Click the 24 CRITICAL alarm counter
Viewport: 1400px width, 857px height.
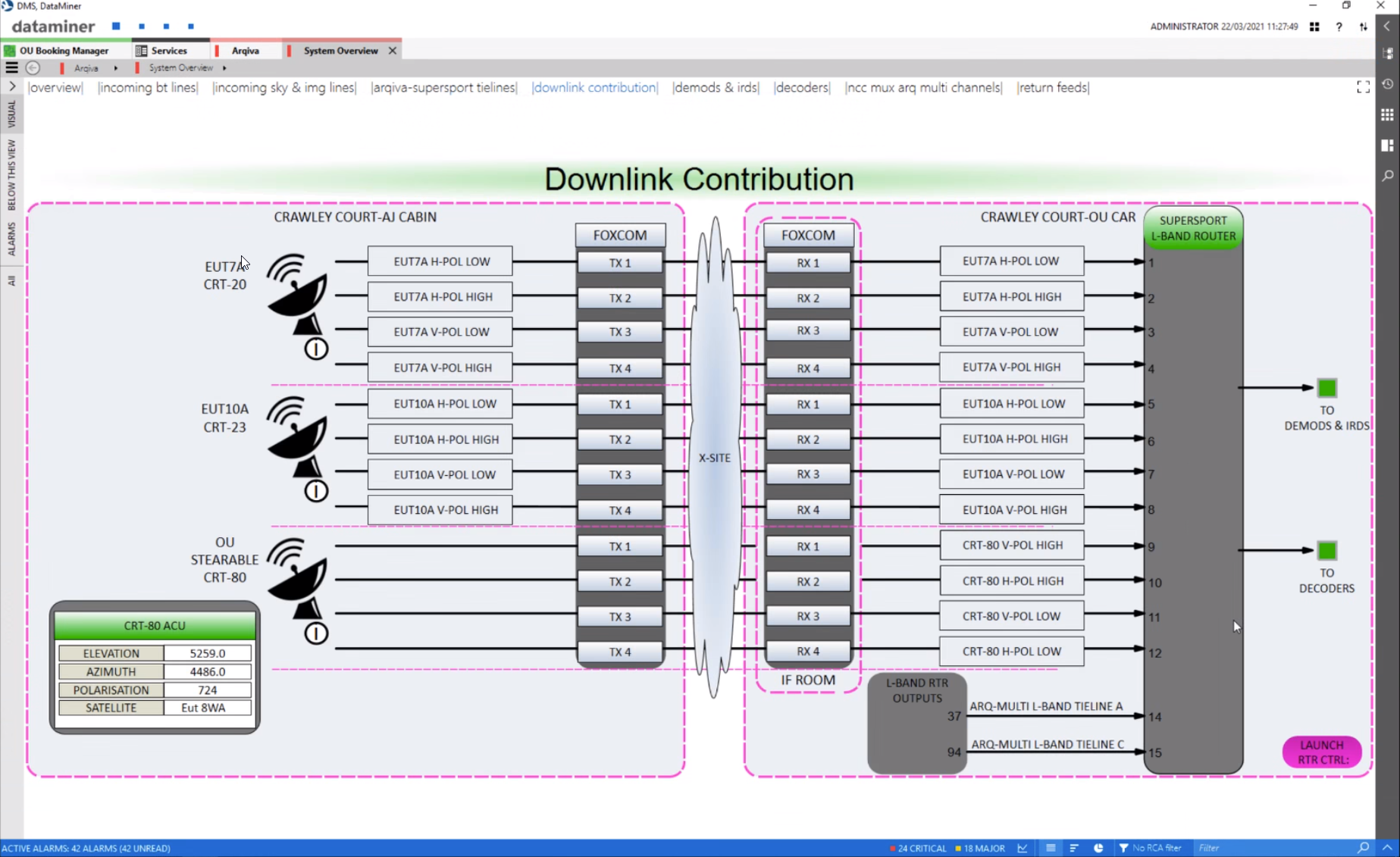(x=918, y=849)
